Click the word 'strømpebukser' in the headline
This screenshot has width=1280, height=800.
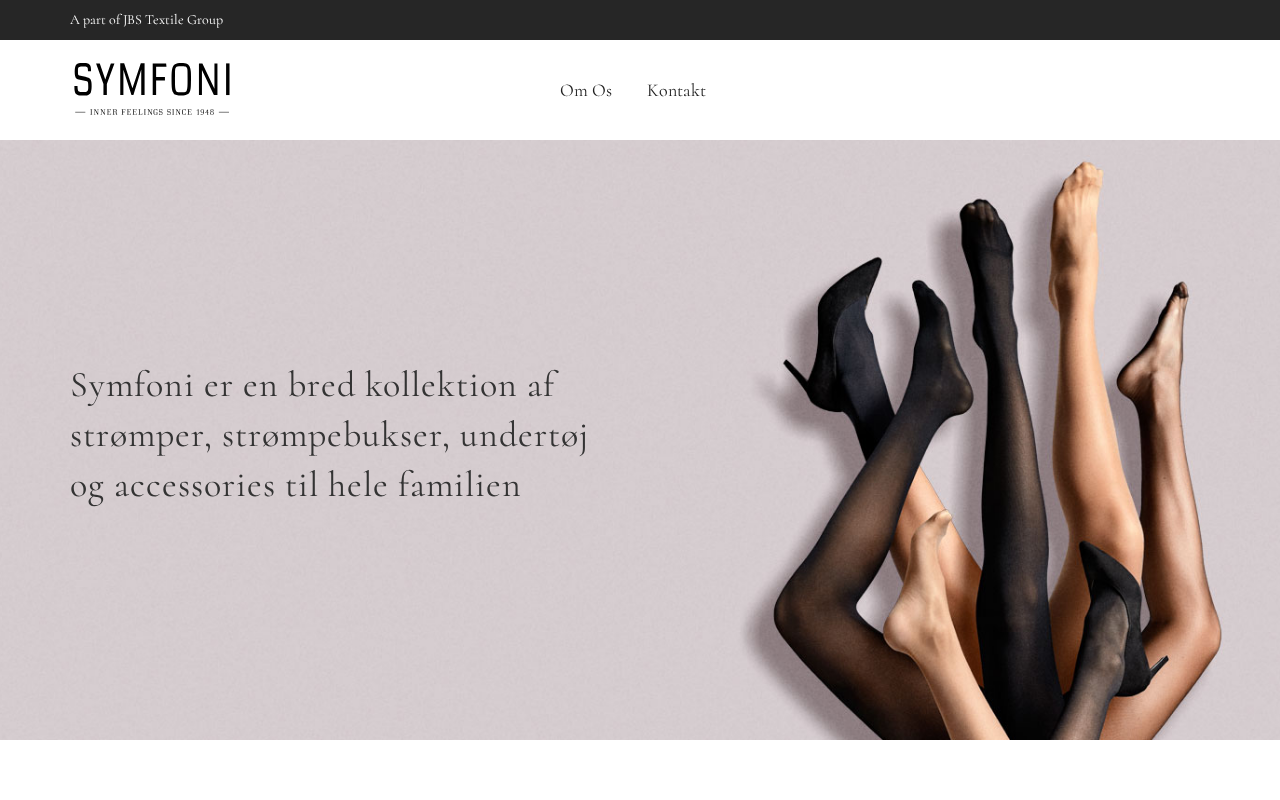(331, 435)
